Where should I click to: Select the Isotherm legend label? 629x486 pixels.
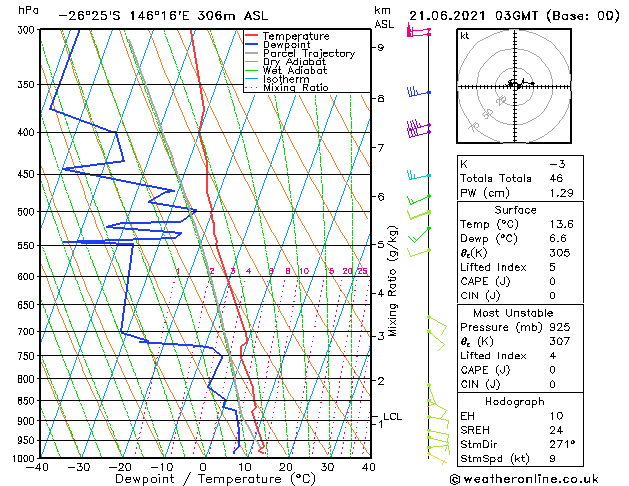[x=286, y=79]
